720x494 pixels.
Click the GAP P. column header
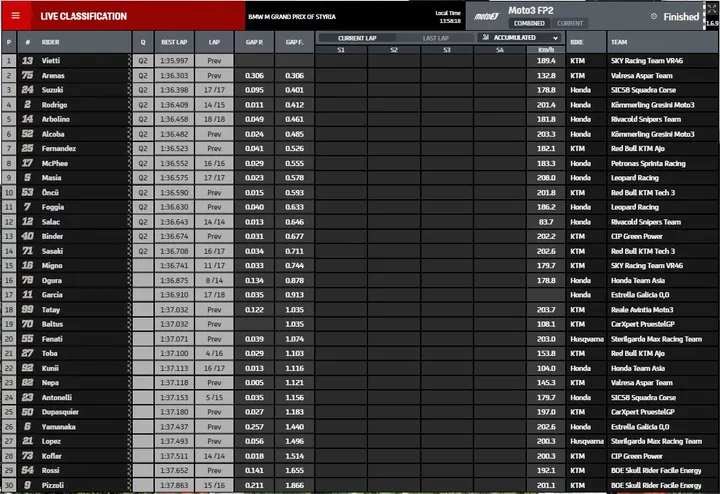click(x=254, y=42)
